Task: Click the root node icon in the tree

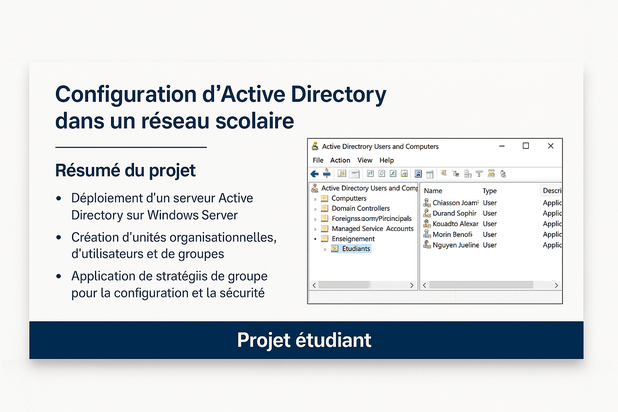Action: (x=315, y=188)
